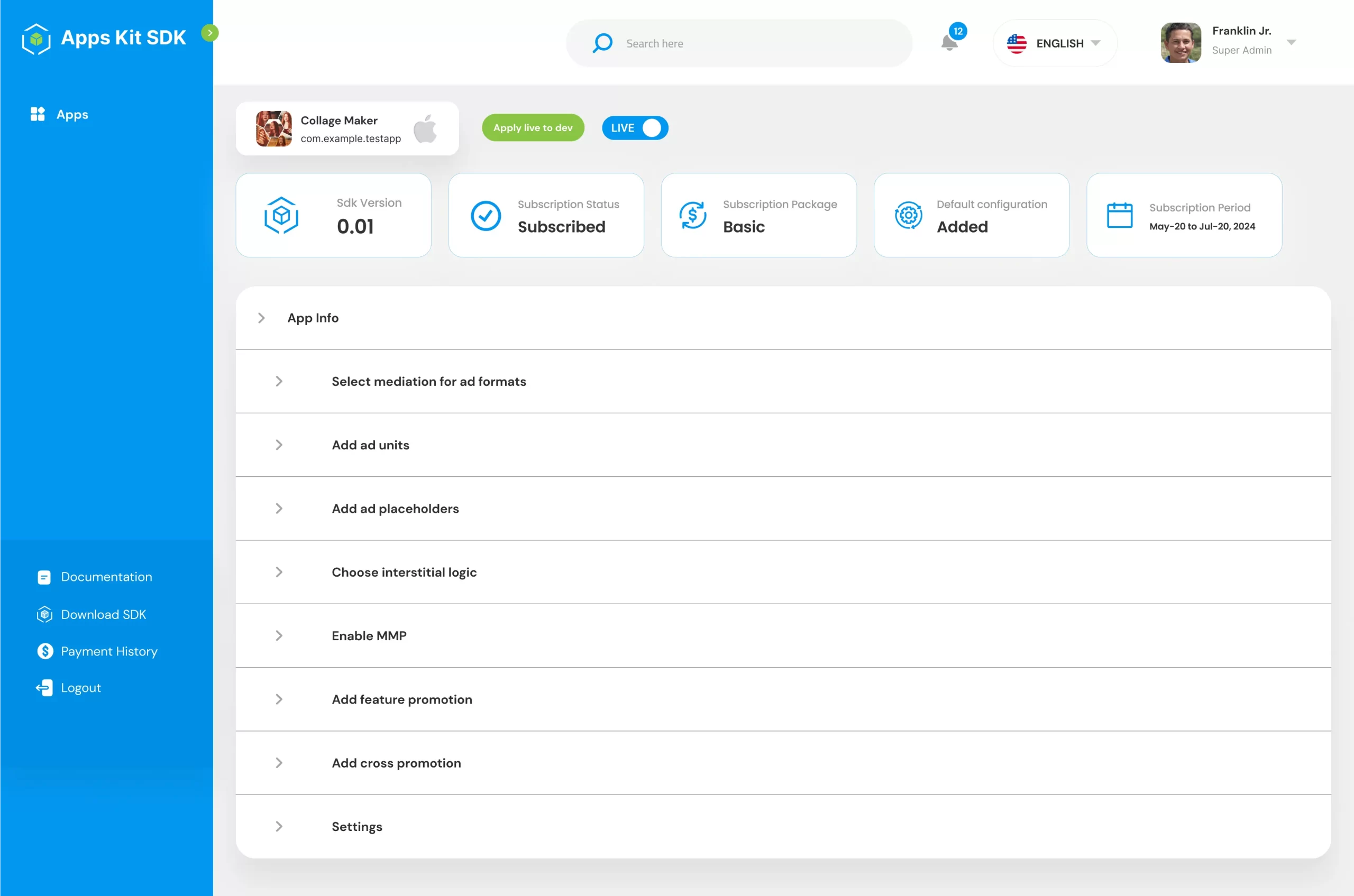Expand the Choose interstitial logic section
The image size is (1354, 896).
coord(280,572)
